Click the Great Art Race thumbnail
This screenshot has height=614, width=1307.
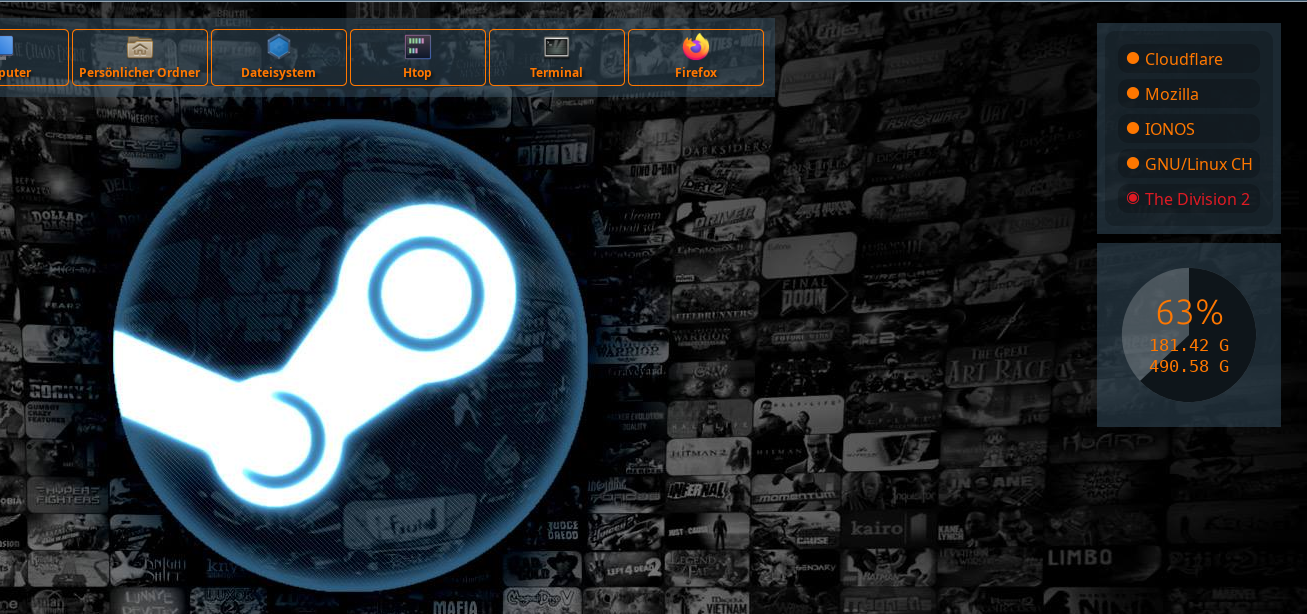(x=998, y=367)
